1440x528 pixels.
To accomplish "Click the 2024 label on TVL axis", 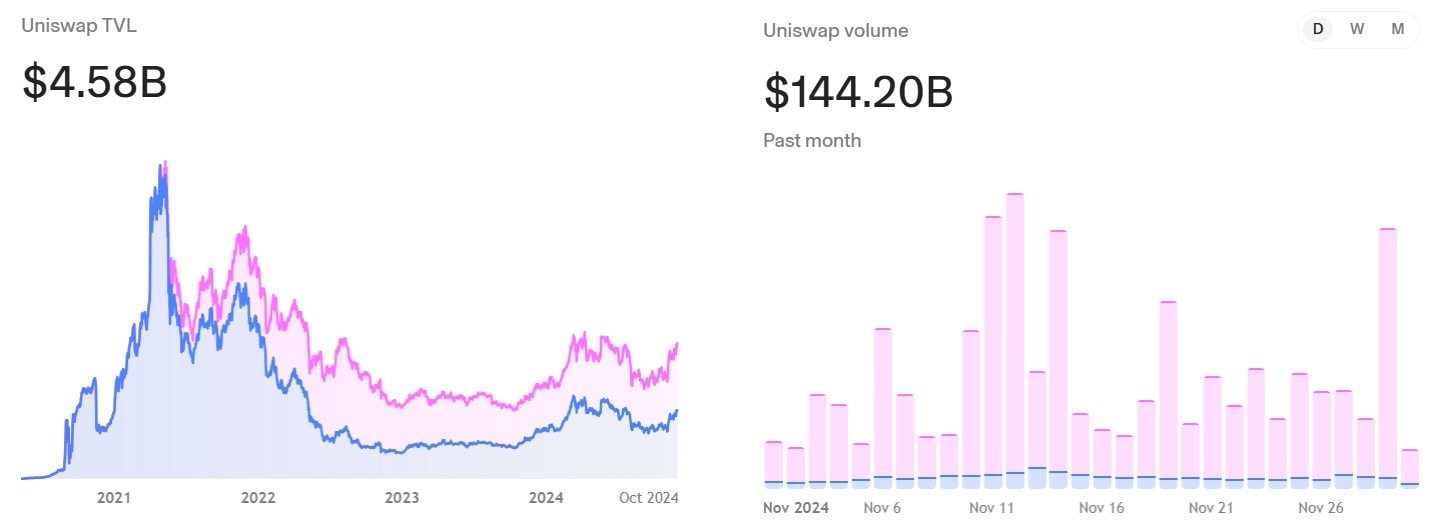I will [x=546, y=497].
